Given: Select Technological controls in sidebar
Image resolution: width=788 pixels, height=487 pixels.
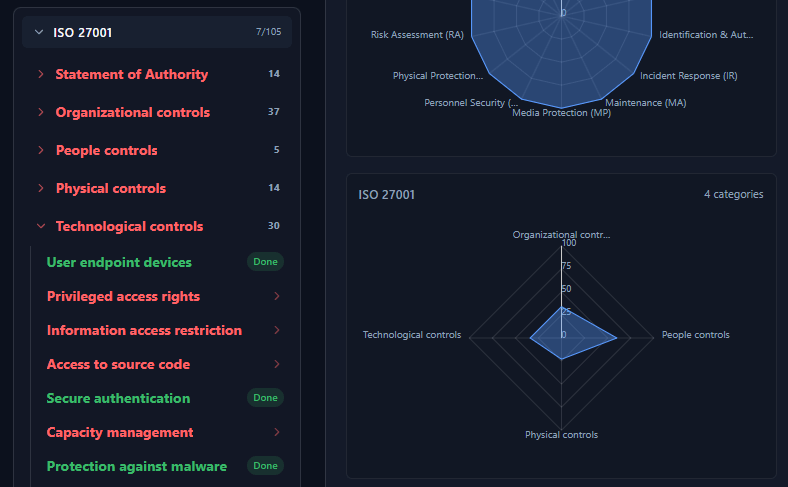Looking at the screenshot, I should (129, 226).
